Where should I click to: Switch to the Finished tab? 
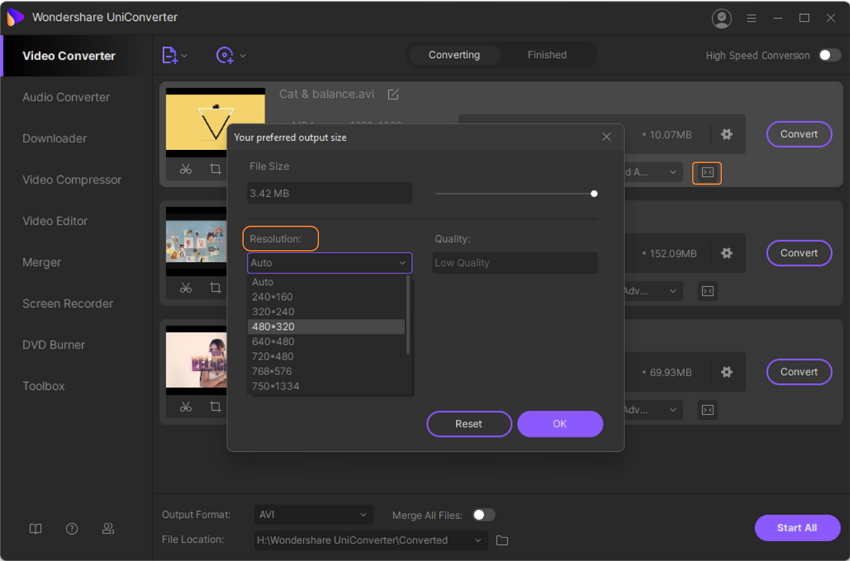(547, 55)
